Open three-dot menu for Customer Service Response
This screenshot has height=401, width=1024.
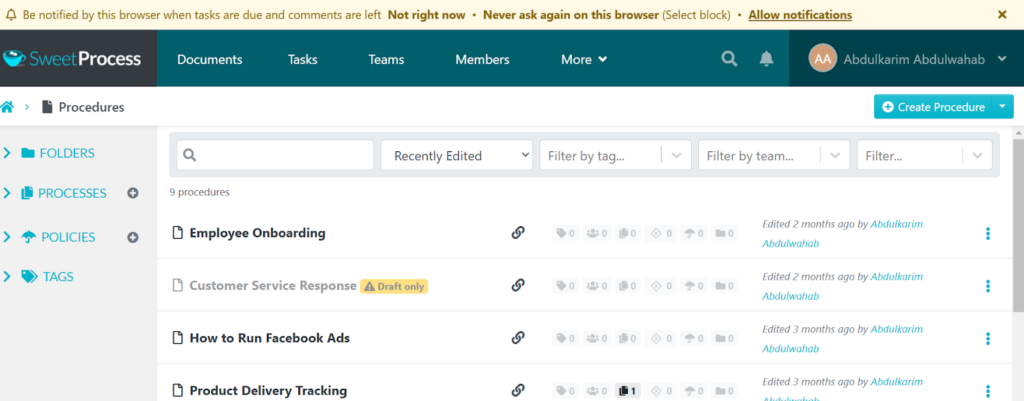point(987,286)
